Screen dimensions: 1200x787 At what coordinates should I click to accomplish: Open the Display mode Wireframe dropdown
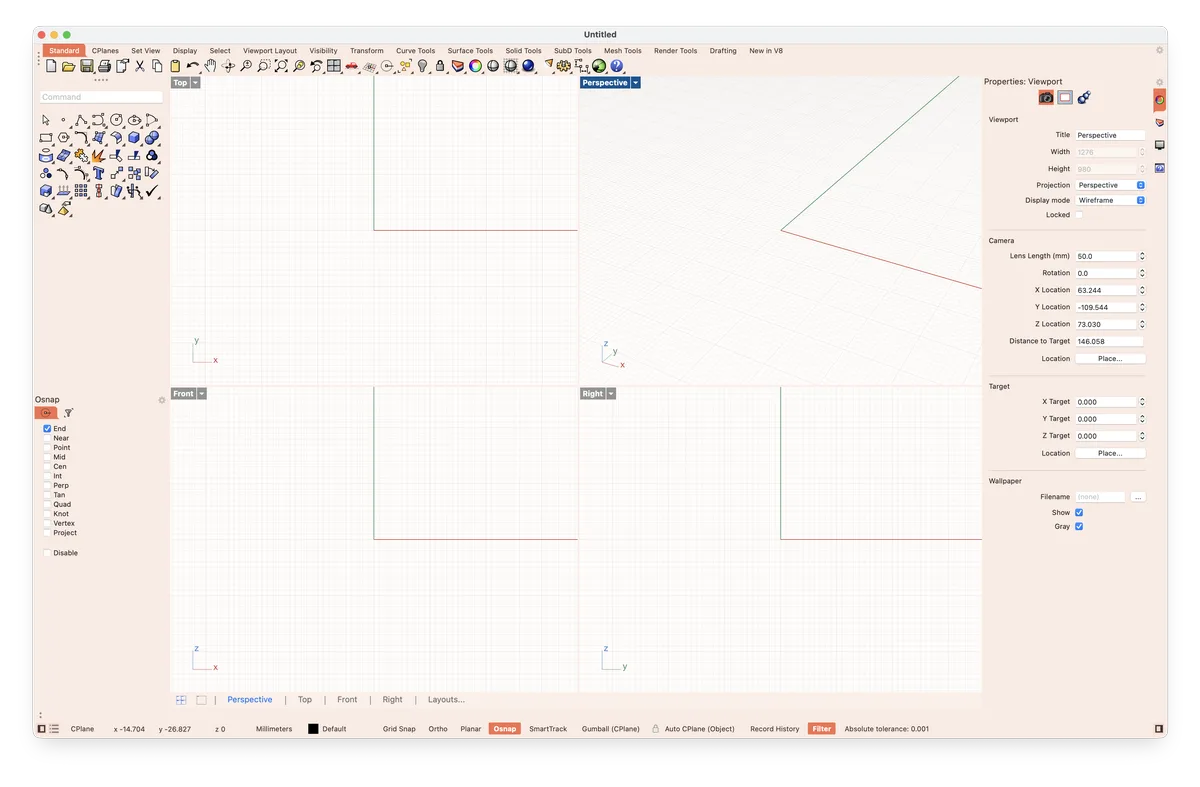(1110, 200)
